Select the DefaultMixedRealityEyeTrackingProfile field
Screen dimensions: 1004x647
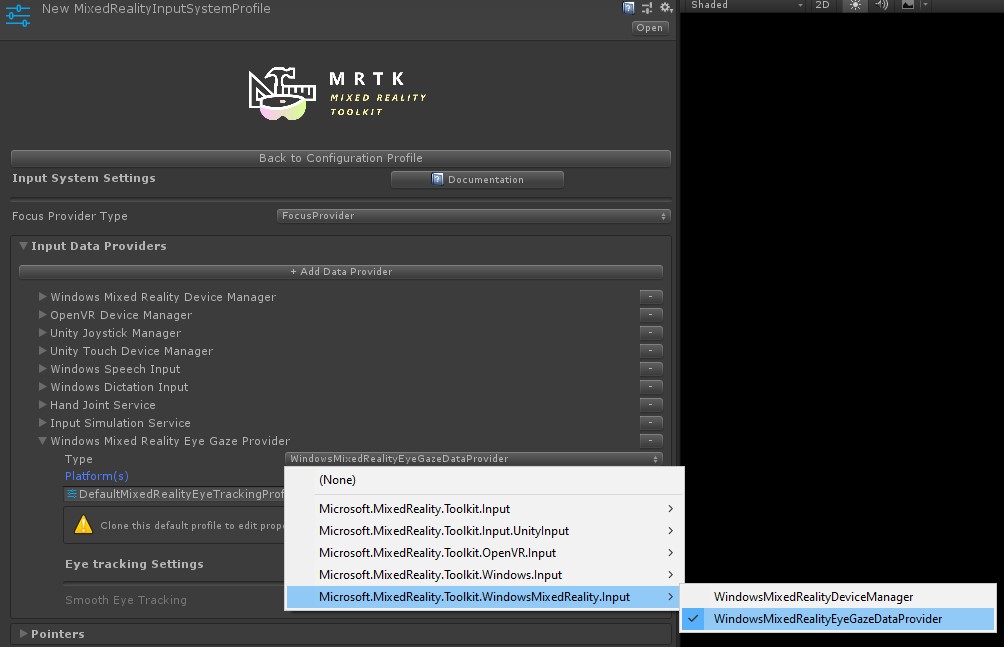point(174,494)
